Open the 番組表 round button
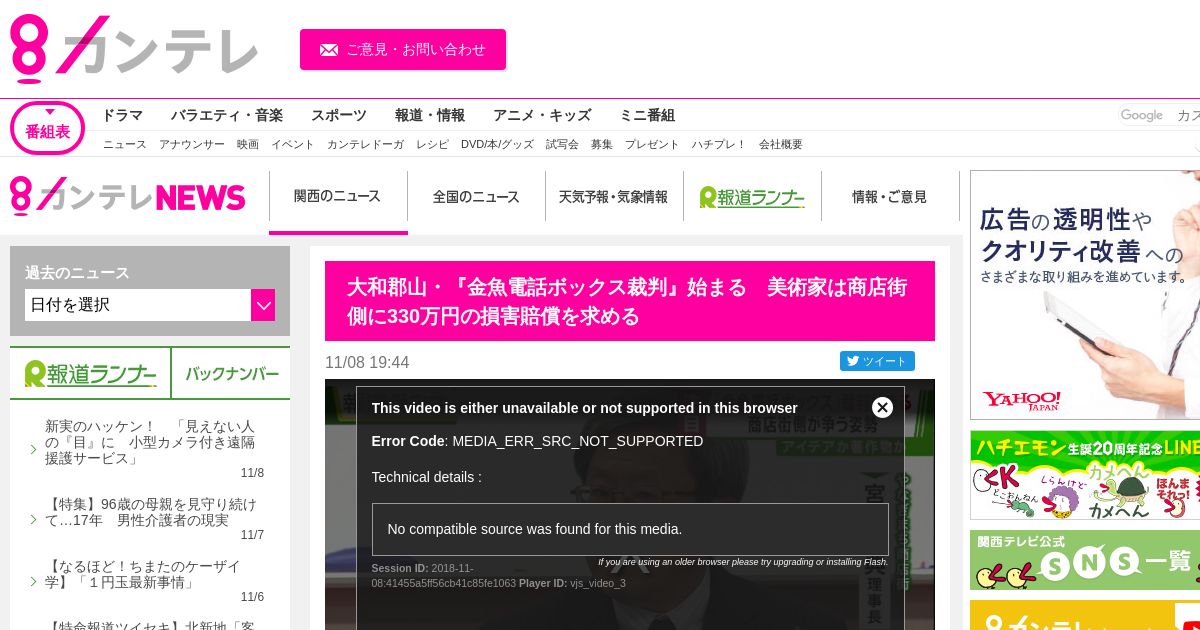1200x630 pixels. (47, 128)
